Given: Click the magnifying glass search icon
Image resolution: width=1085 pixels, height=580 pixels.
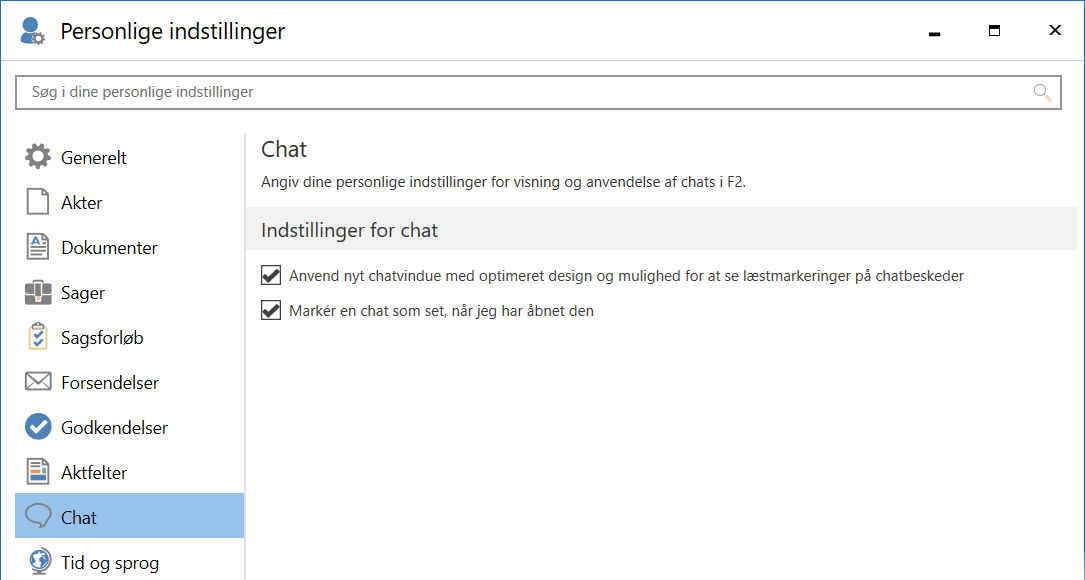Looking at the screenshot, I should pyautogui.click(x=1042, y=93).
